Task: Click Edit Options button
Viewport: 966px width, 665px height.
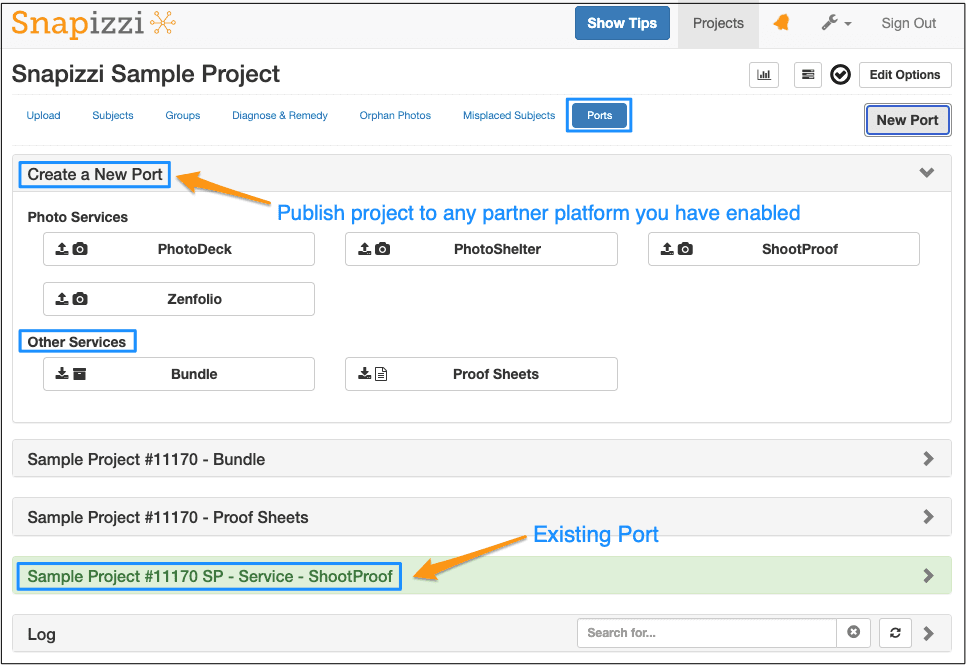Action: pyautogui.click(x=905, y=75)
